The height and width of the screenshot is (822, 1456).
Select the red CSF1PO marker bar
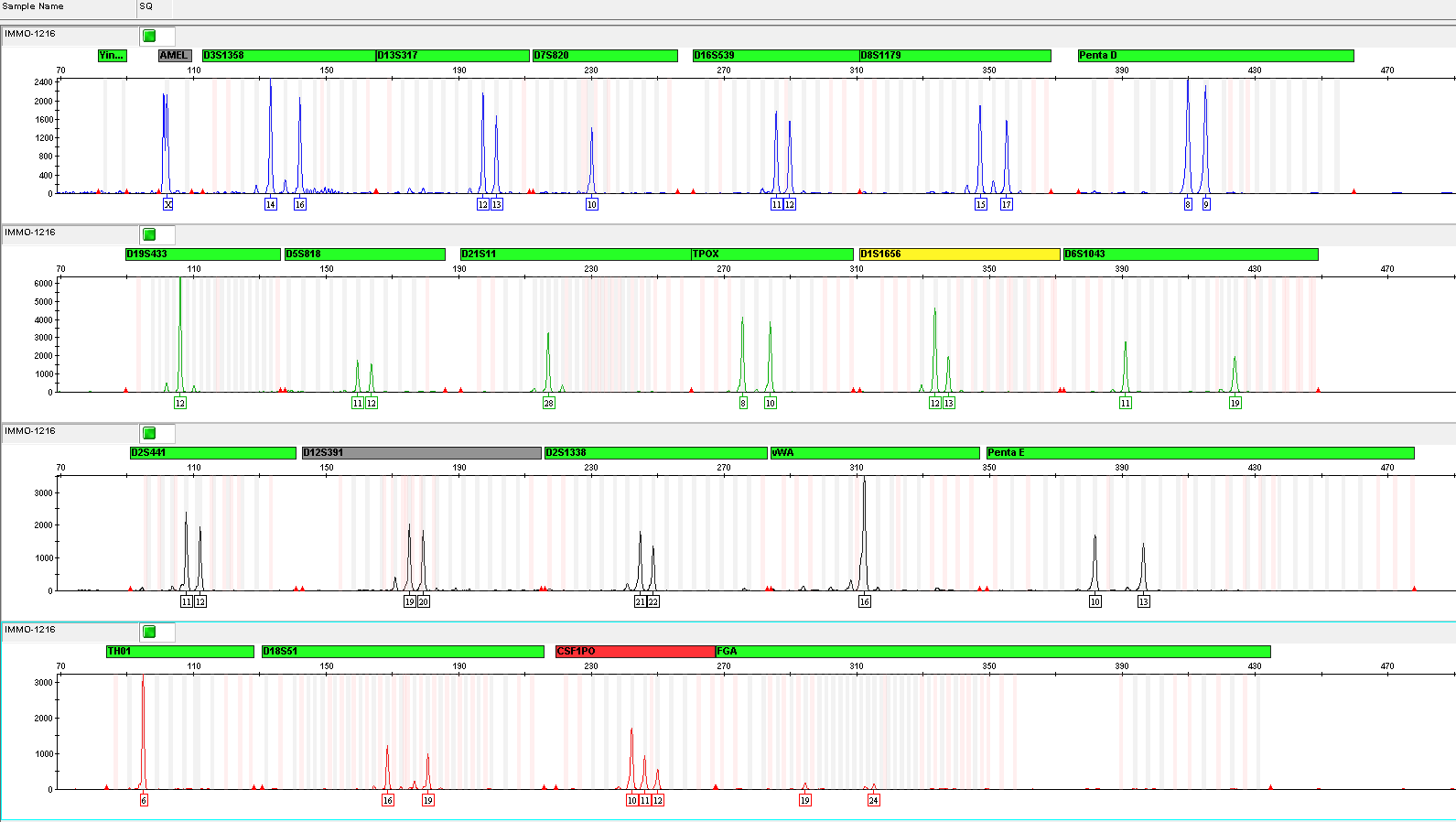(x=634, y=652)
